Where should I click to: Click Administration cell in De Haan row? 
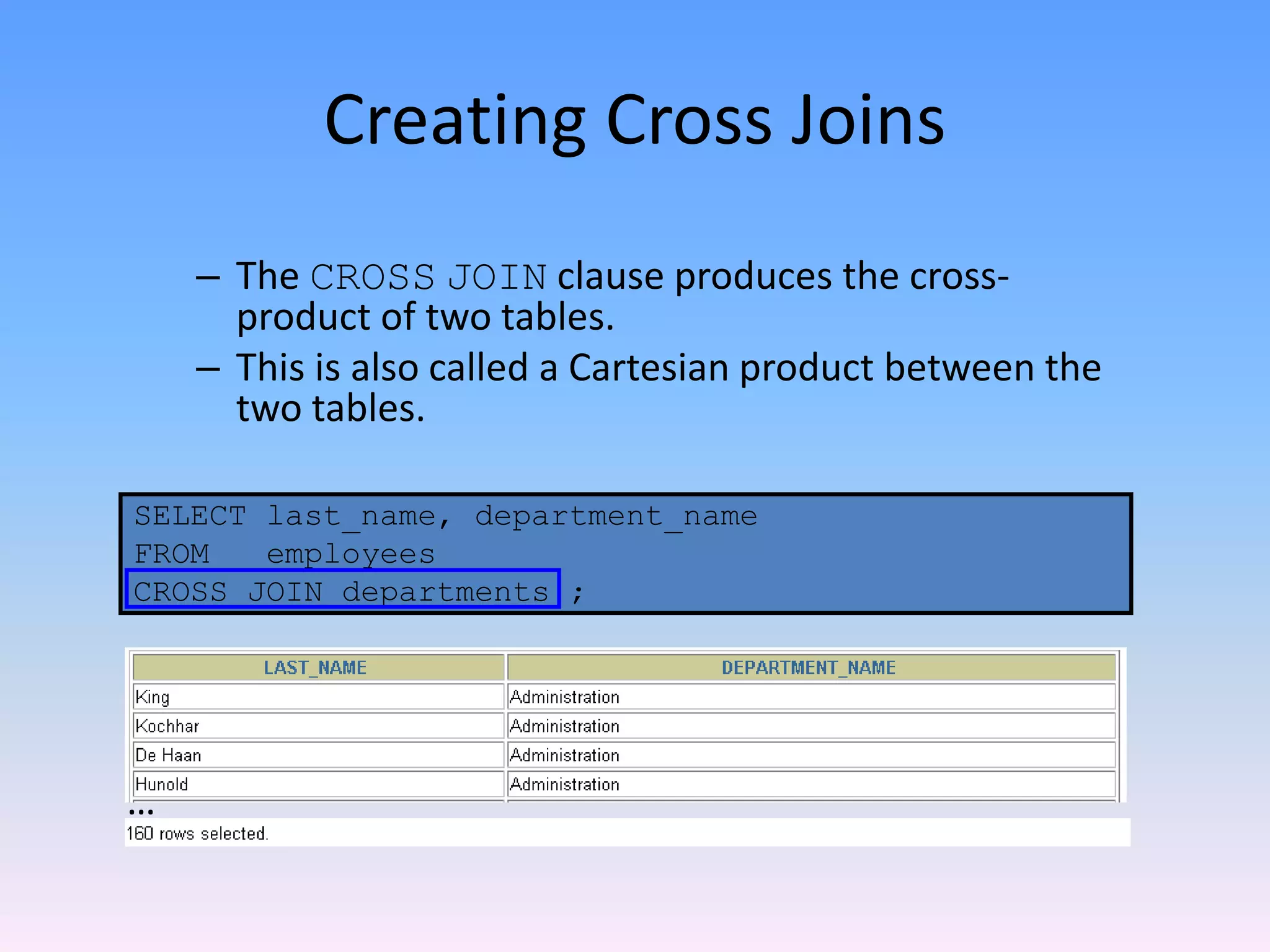[x=811, y=755]
